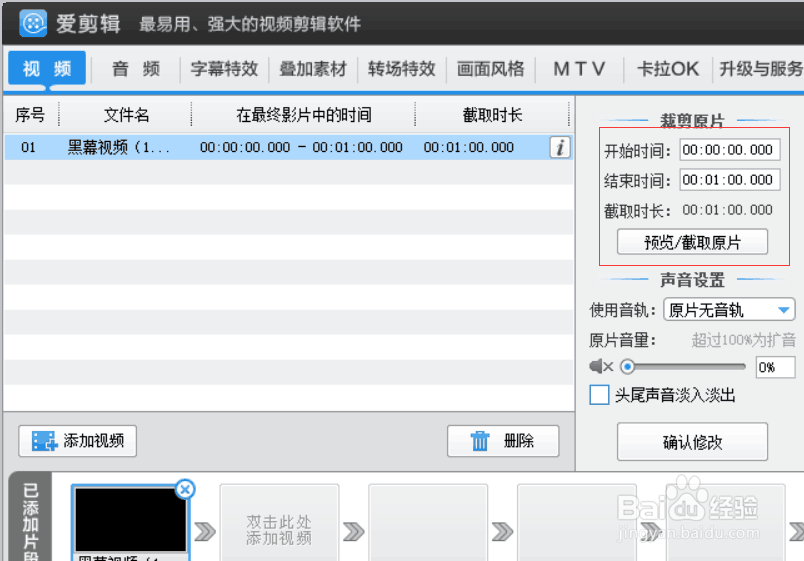Switch to the 视频 tab
The width and height of the screenshot is (804, 561).
[x=47, y=68]
